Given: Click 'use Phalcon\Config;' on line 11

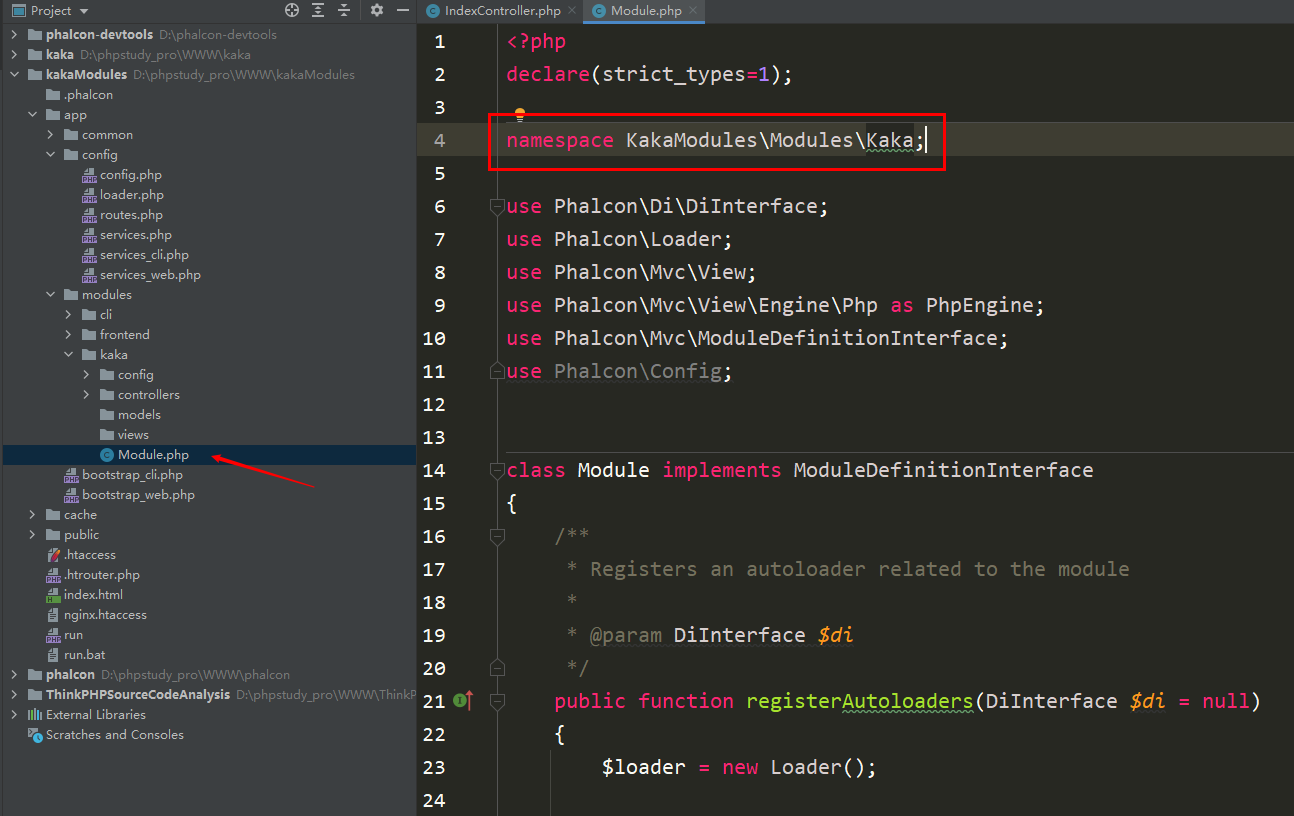Looking at the screenshot, I should 619,371.
